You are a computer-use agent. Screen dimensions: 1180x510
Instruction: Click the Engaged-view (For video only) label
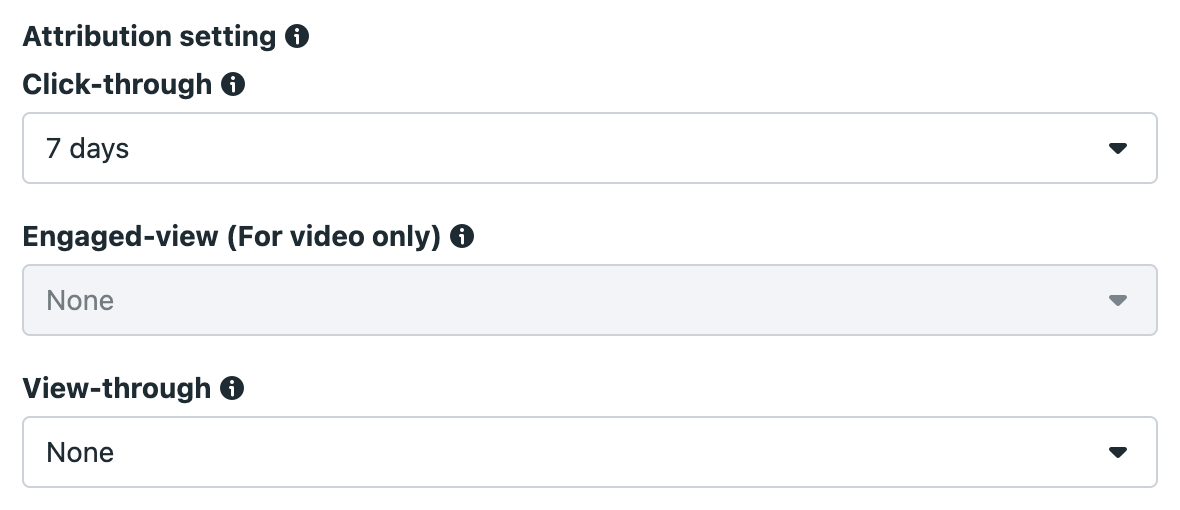coord(232,236)
